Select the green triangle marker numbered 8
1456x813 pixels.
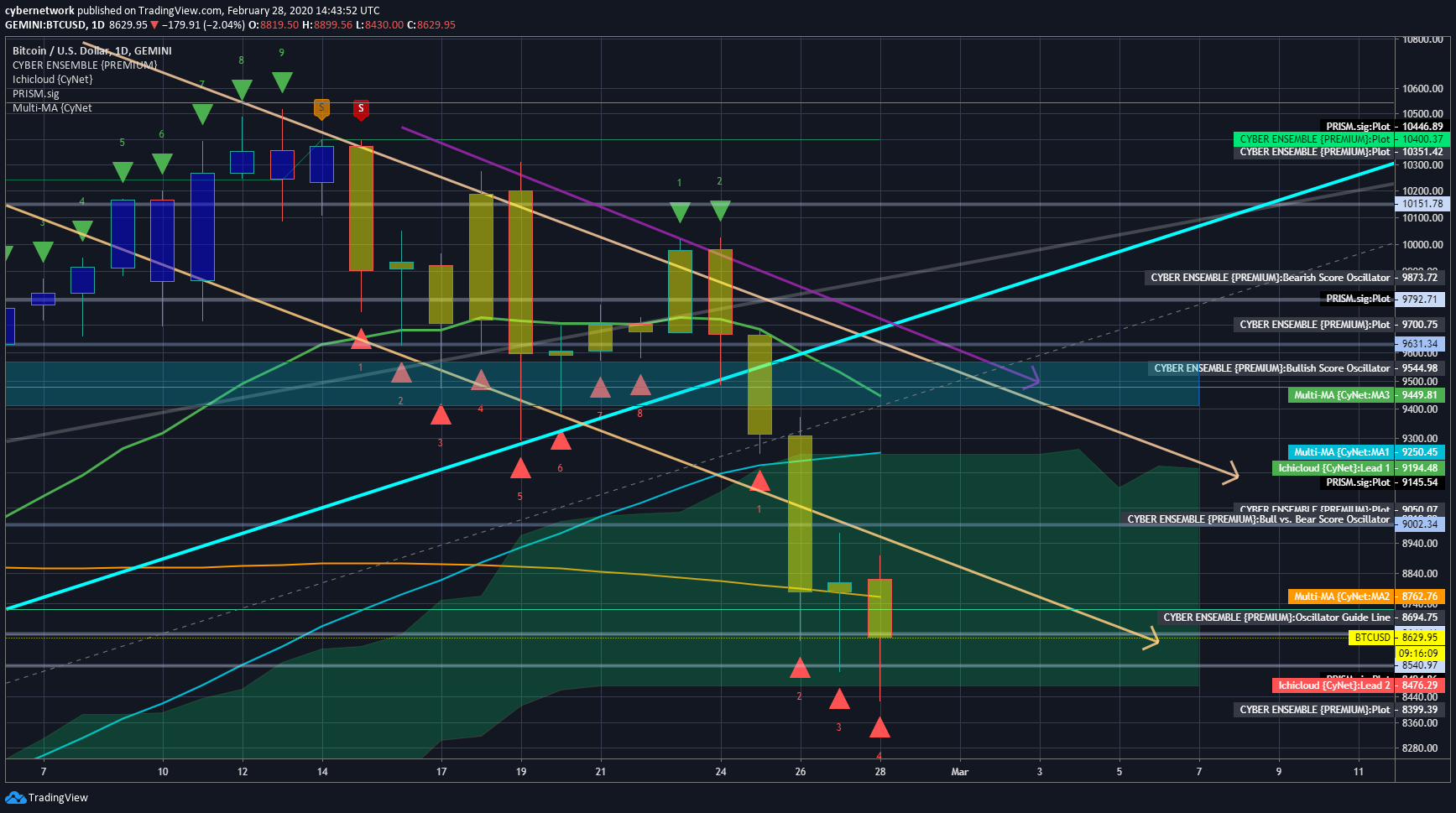point(242,89)
